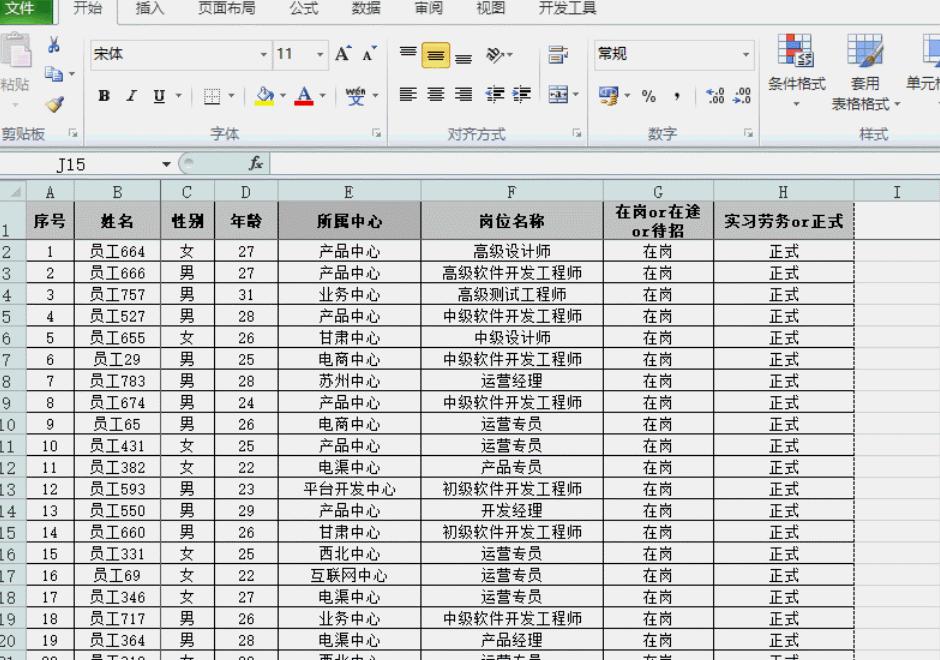Image resolution: width=940 pixels, height=660 pixels.
Task: Open the 宋体 font name dropdown
Action: click(x=264, y=54)
